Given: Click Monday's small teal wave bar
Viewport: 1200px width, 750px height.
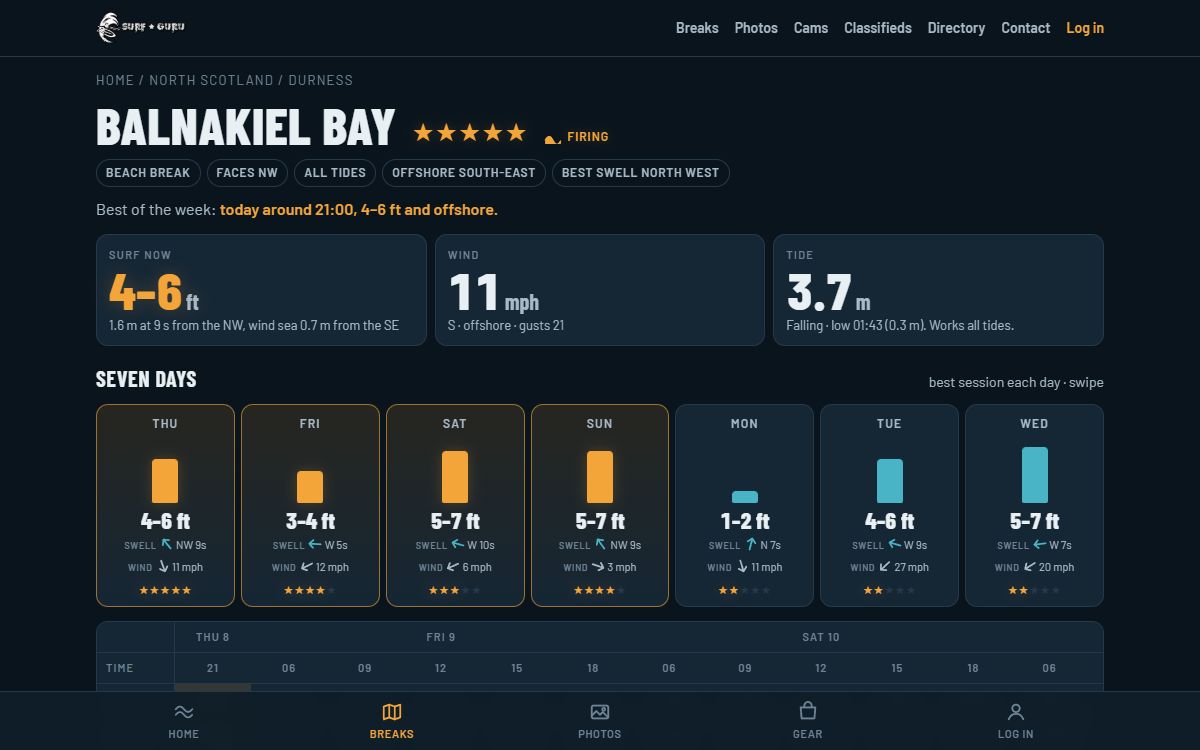Looking at the screenshot, I should [x=745, y=497].
